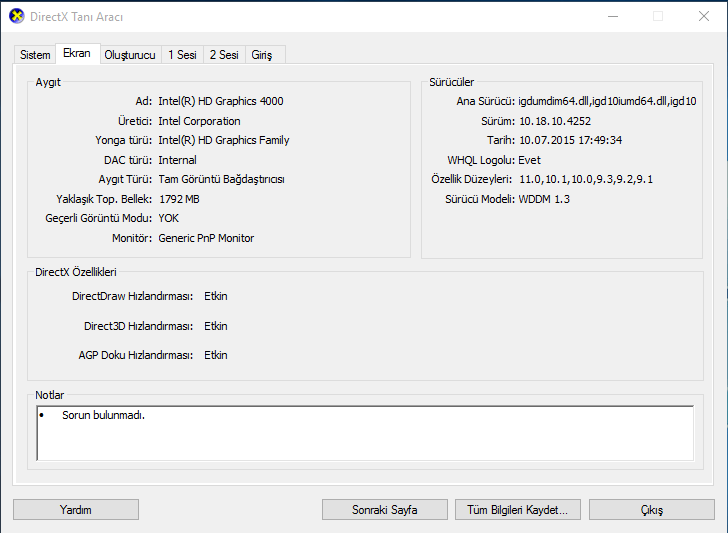Click 'Etkin' next to DirectDraw Hızlandırması
The width and height of the screenshot is (728, 533).
(216, 296)
